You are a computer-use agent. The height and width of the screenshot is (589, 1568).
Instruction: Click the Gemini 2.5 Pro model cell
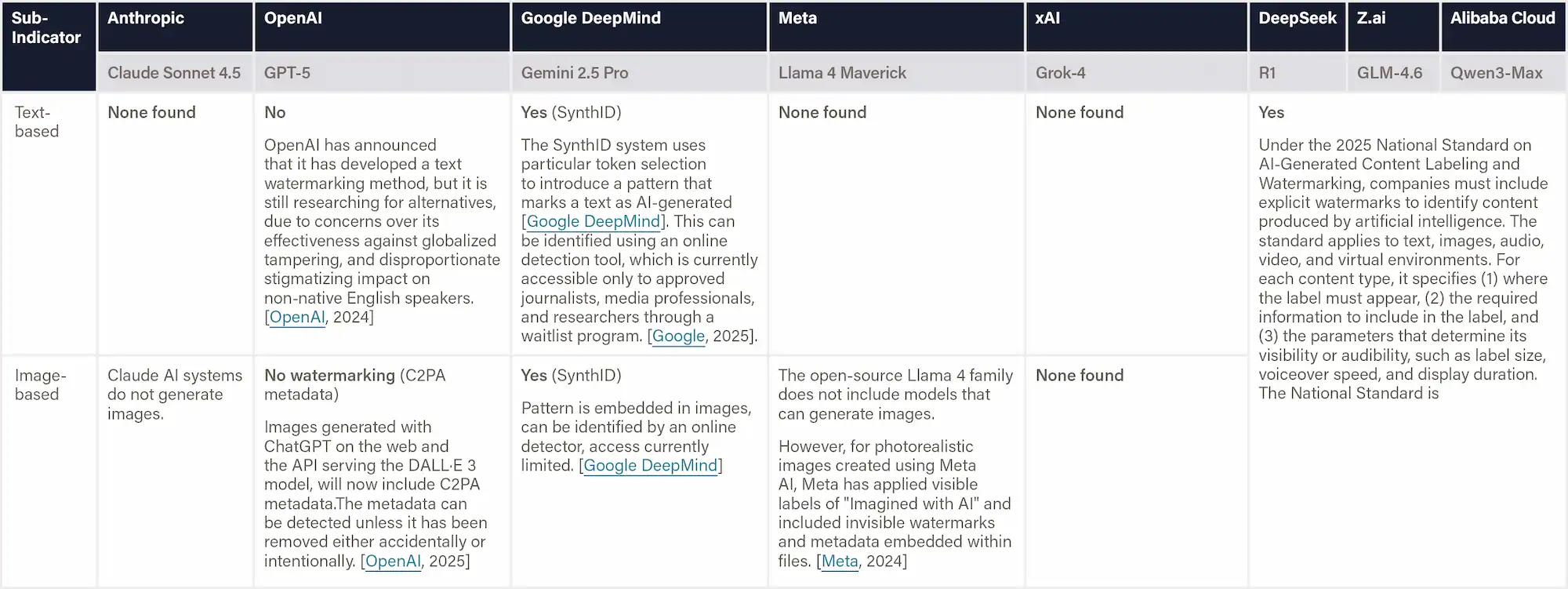[x=575, y=73]
